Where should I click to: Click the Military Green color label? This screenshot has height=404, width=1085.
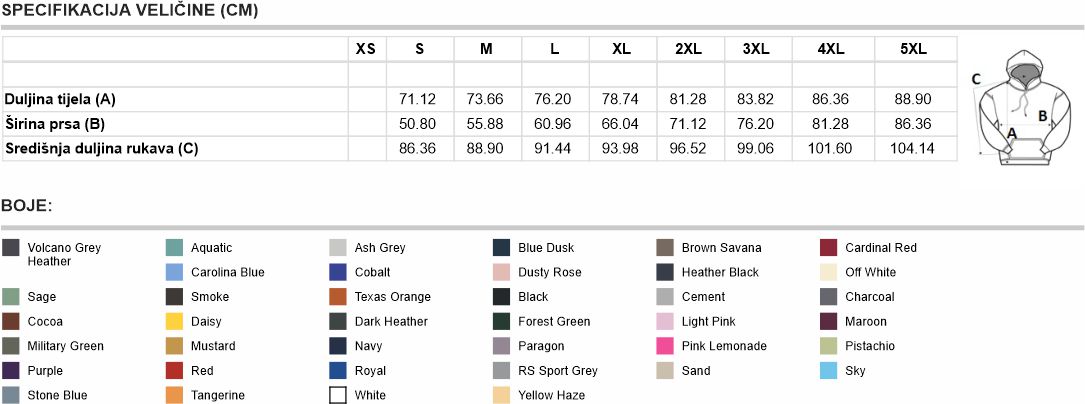pos(65,346)
